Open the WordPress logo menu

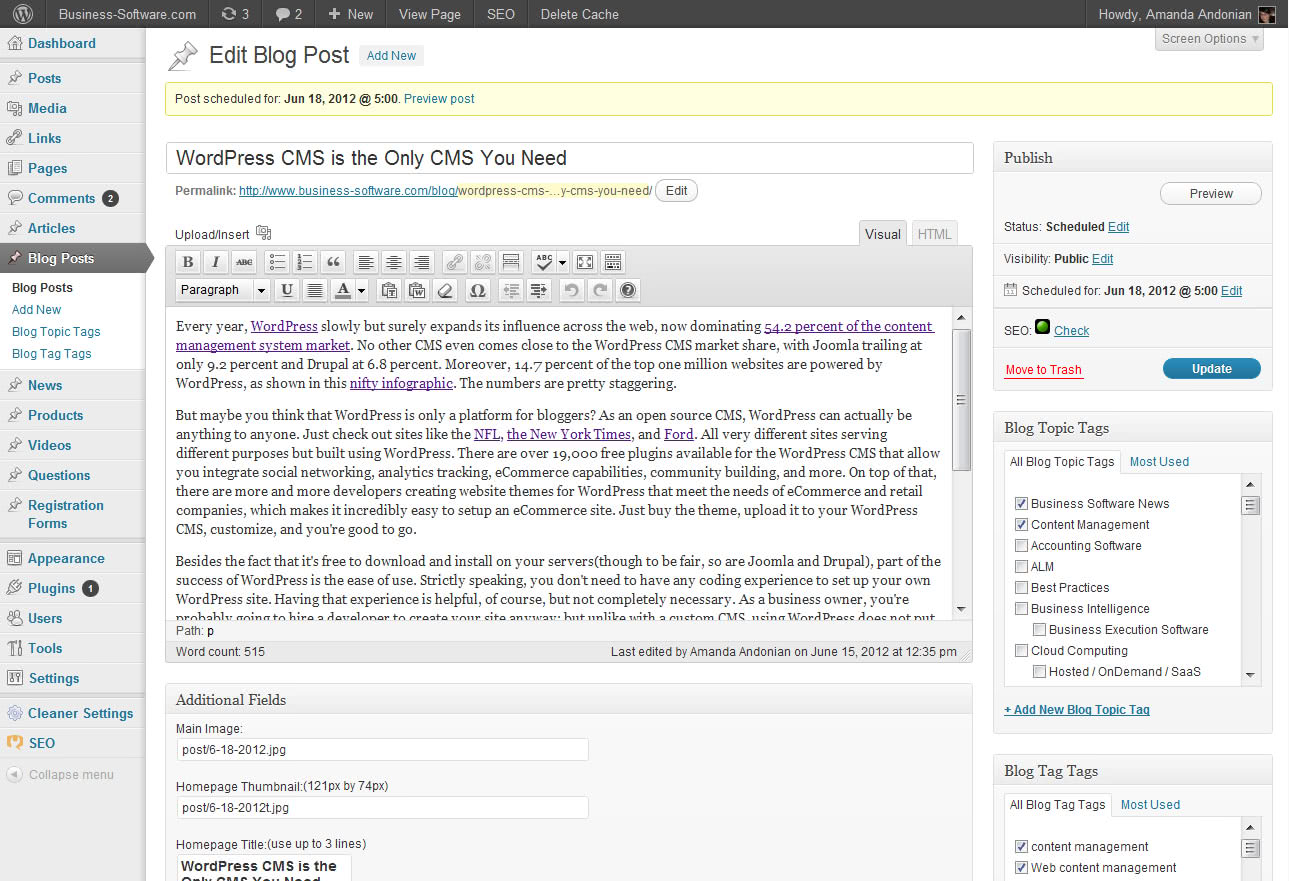[x=23, y=14]
